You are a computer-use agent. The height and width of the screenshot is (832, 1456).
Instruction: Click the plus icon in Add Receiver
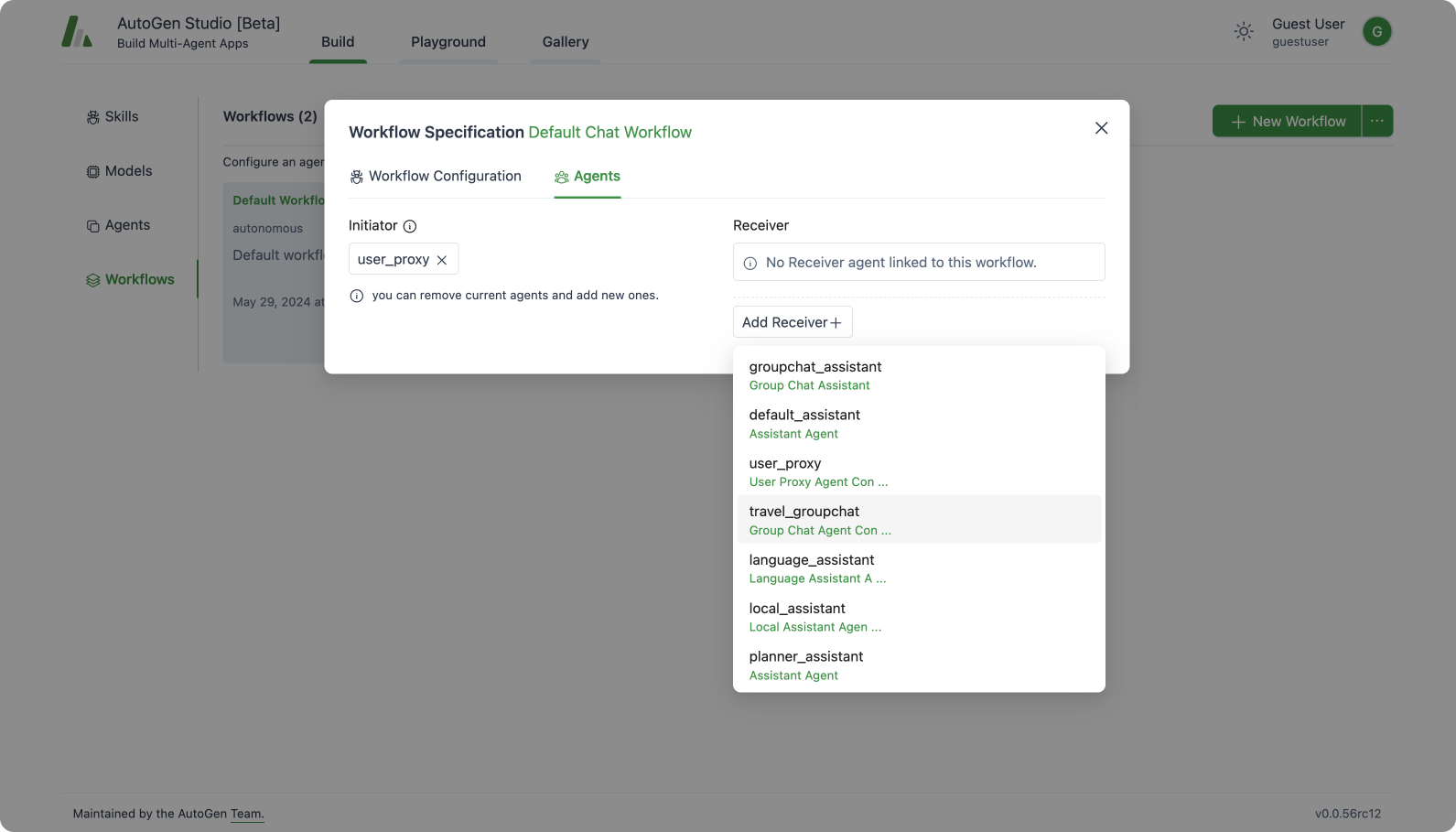tap(836, 323)
